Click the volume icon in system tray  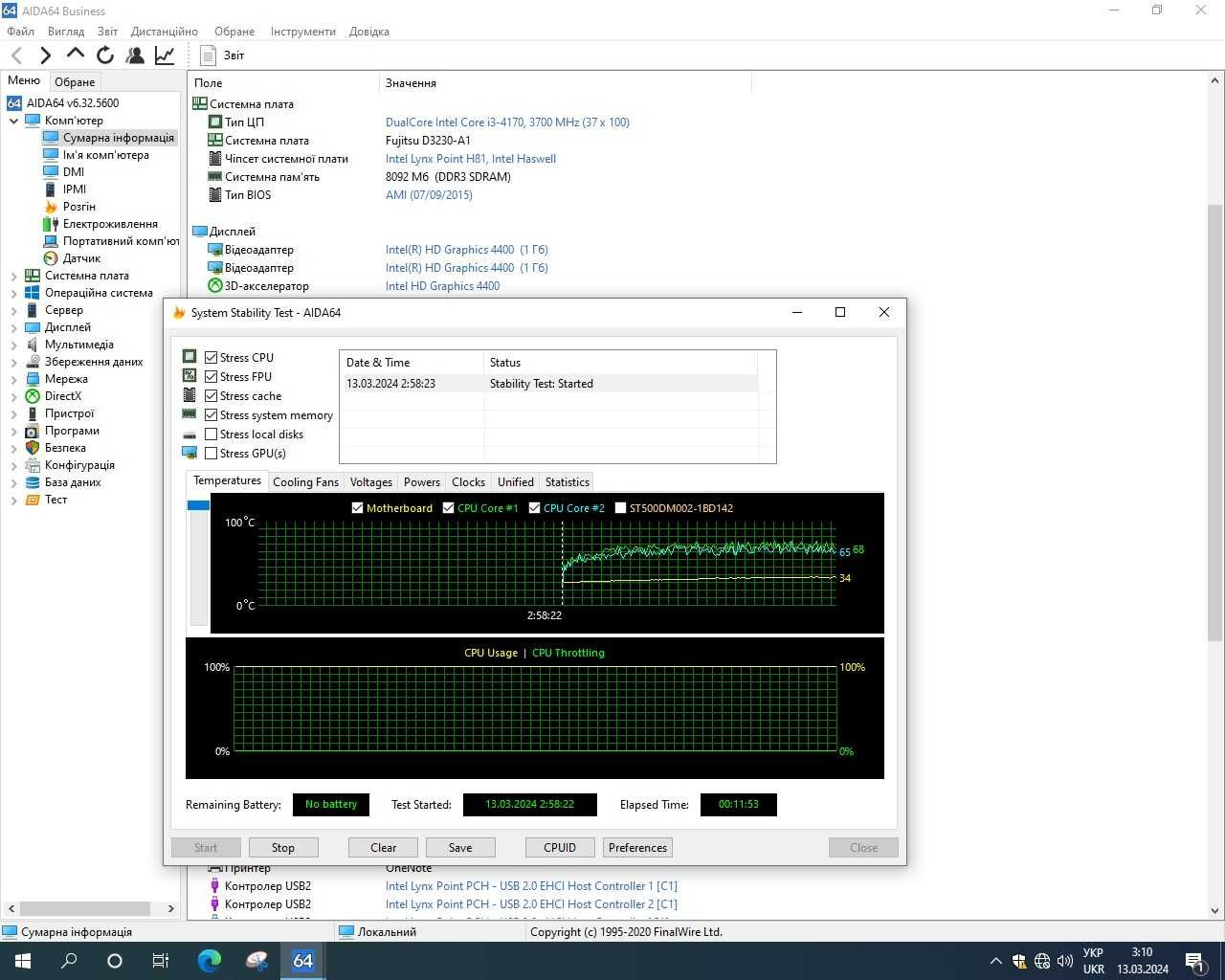(1064, 961)
